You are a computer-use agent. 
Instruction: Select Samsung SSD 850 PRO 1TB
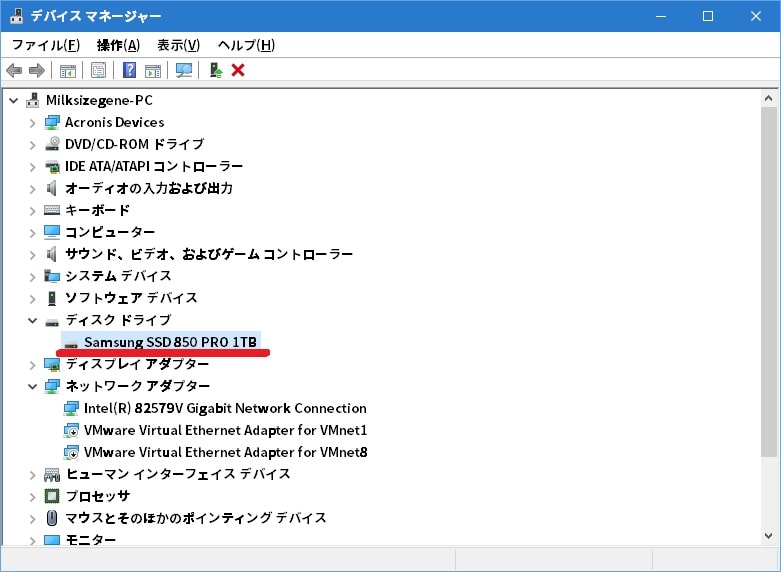pyautogui.click(x=170, y=342)
